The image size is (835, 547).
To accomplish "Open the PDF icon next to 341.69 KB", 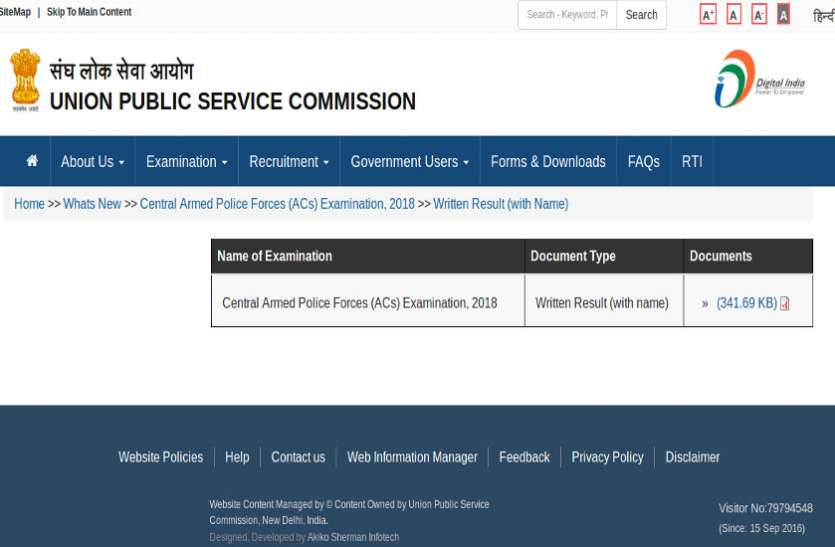I will 784,304.
